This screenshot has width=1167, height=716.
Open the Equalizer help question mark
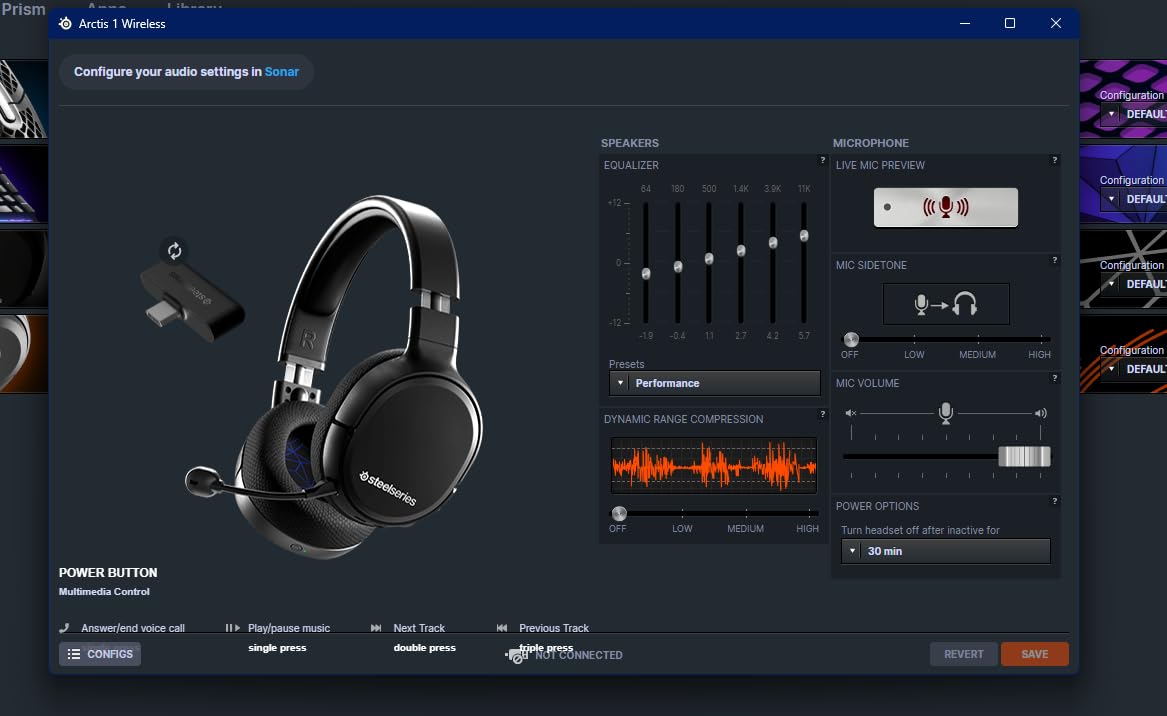click(822, 160)
